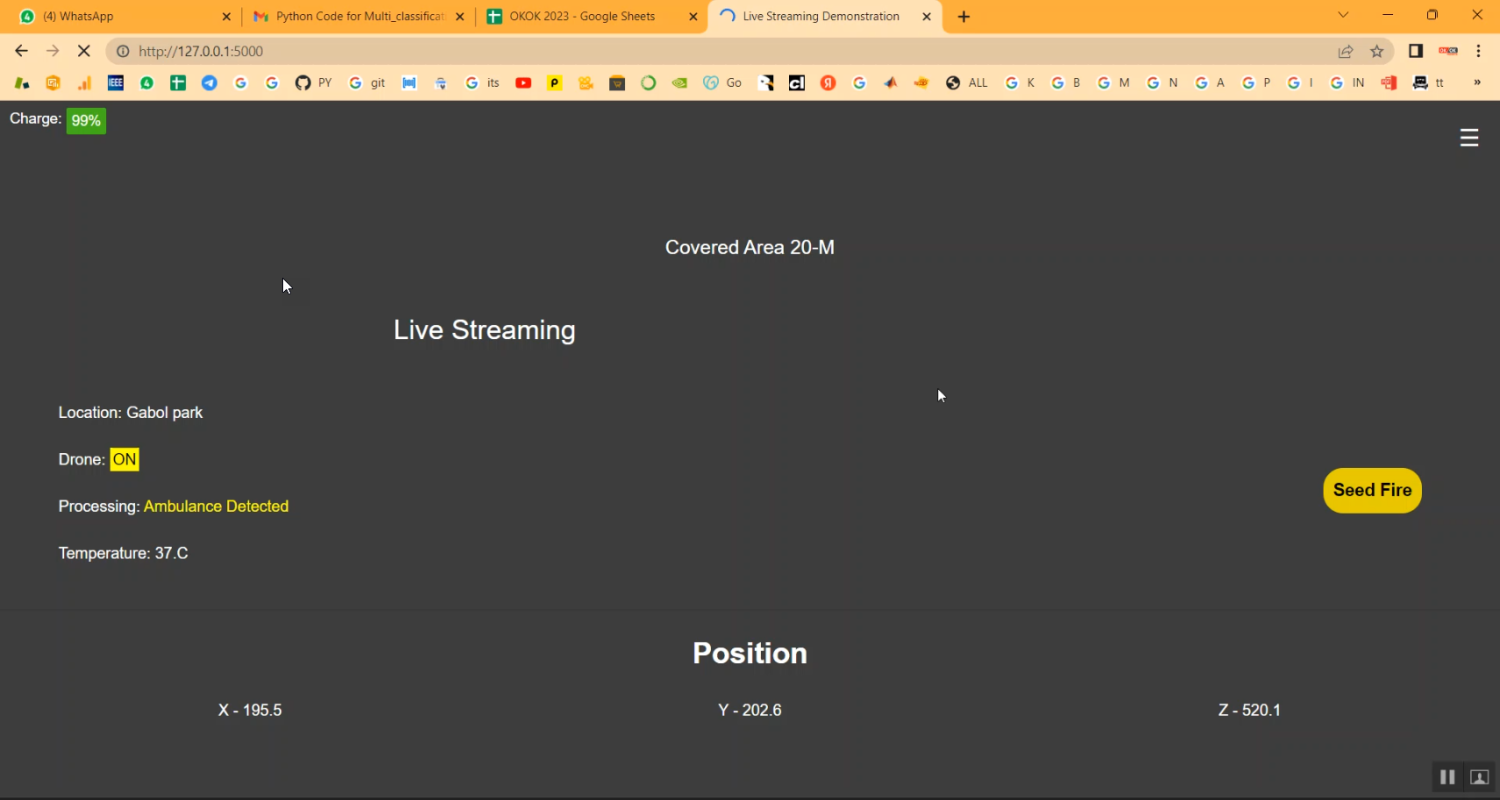Go forward to the next page
The width and height of the screenshot is (1500, 800).
pos(53,51)
